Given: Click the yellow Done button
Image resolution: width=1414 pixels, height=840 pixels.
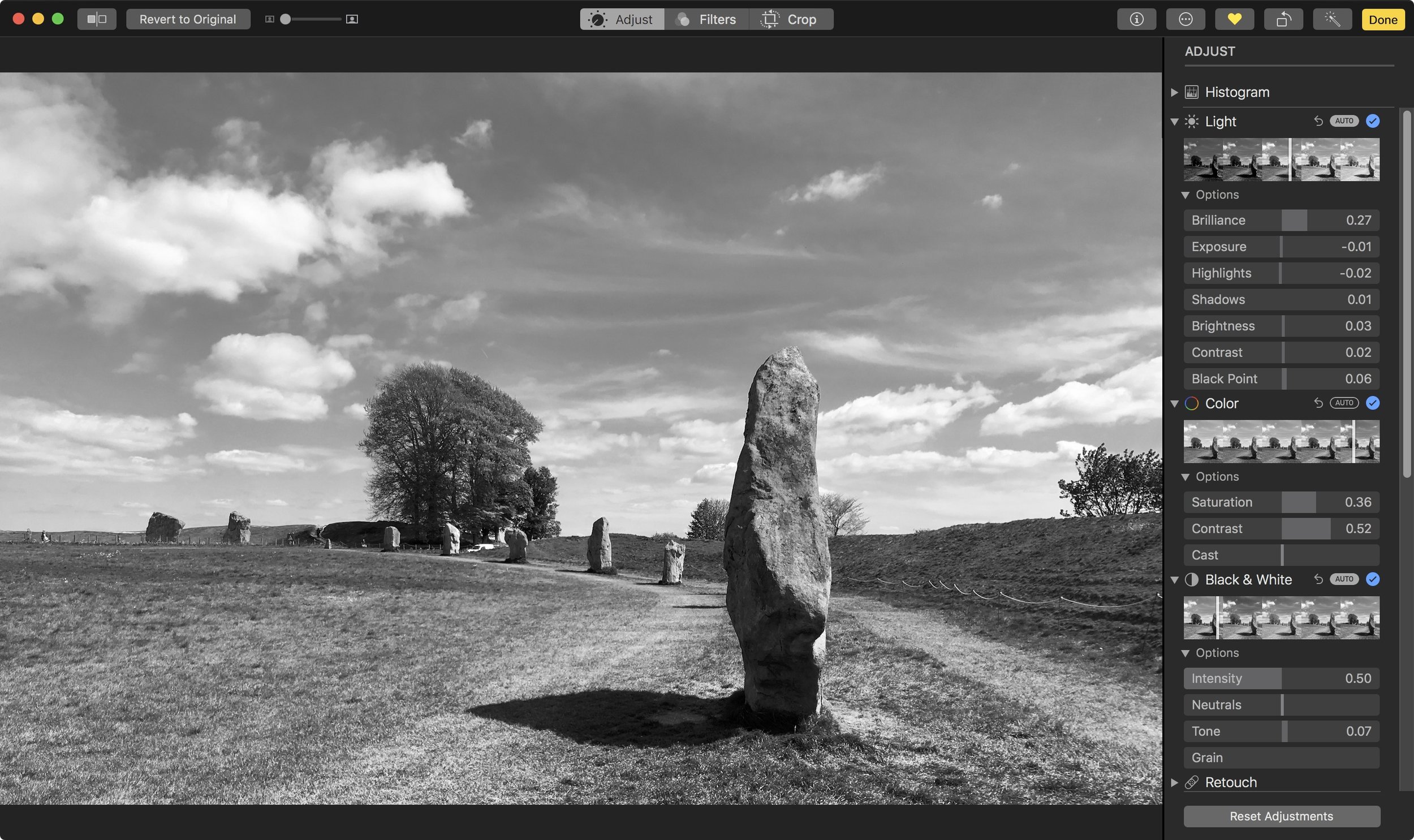Looking at the screenshot, I should coord(1383,19).
